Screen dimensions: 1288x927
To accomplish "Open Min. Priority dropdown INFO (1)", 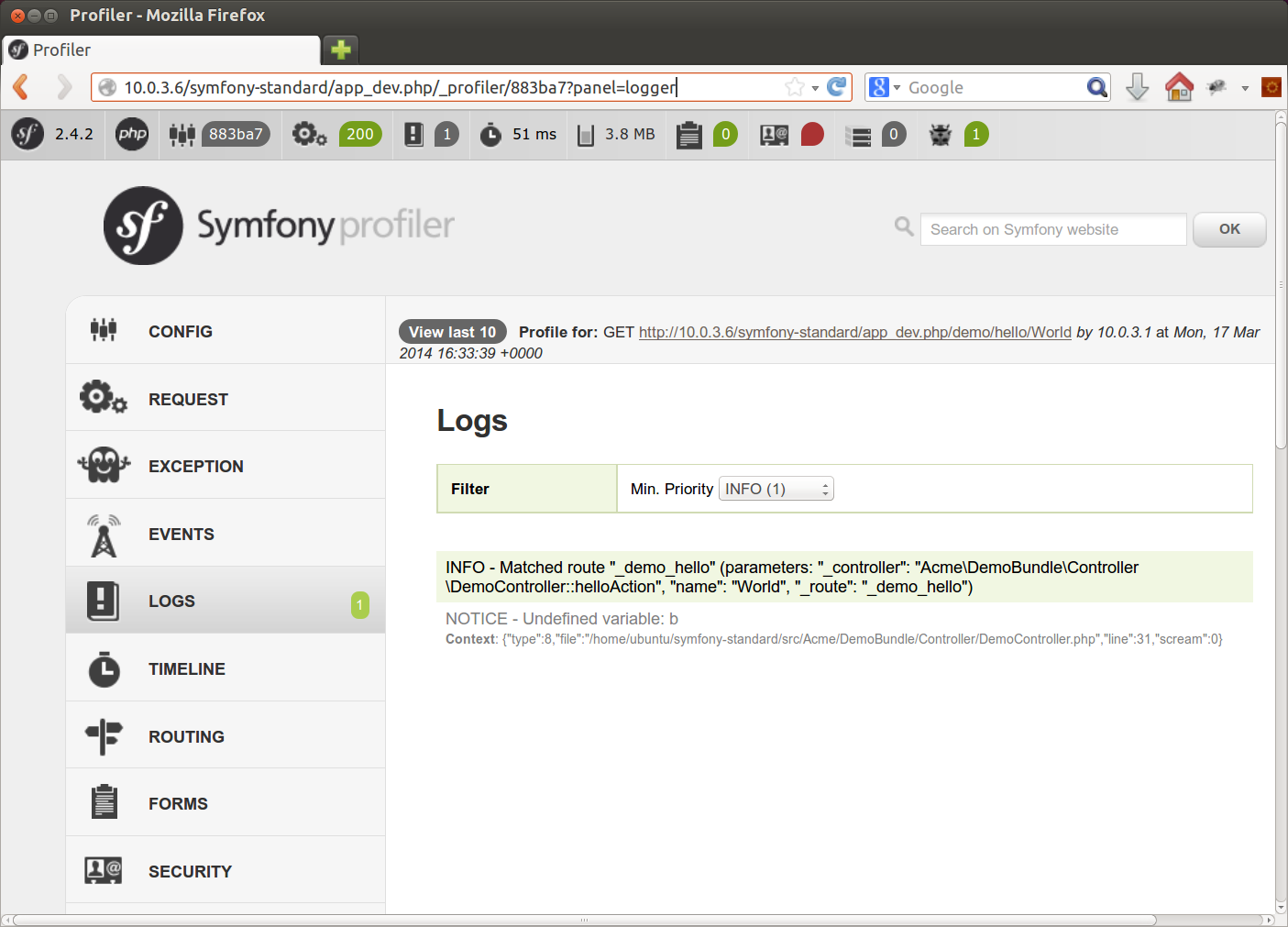I will click(x=776, y=489).
